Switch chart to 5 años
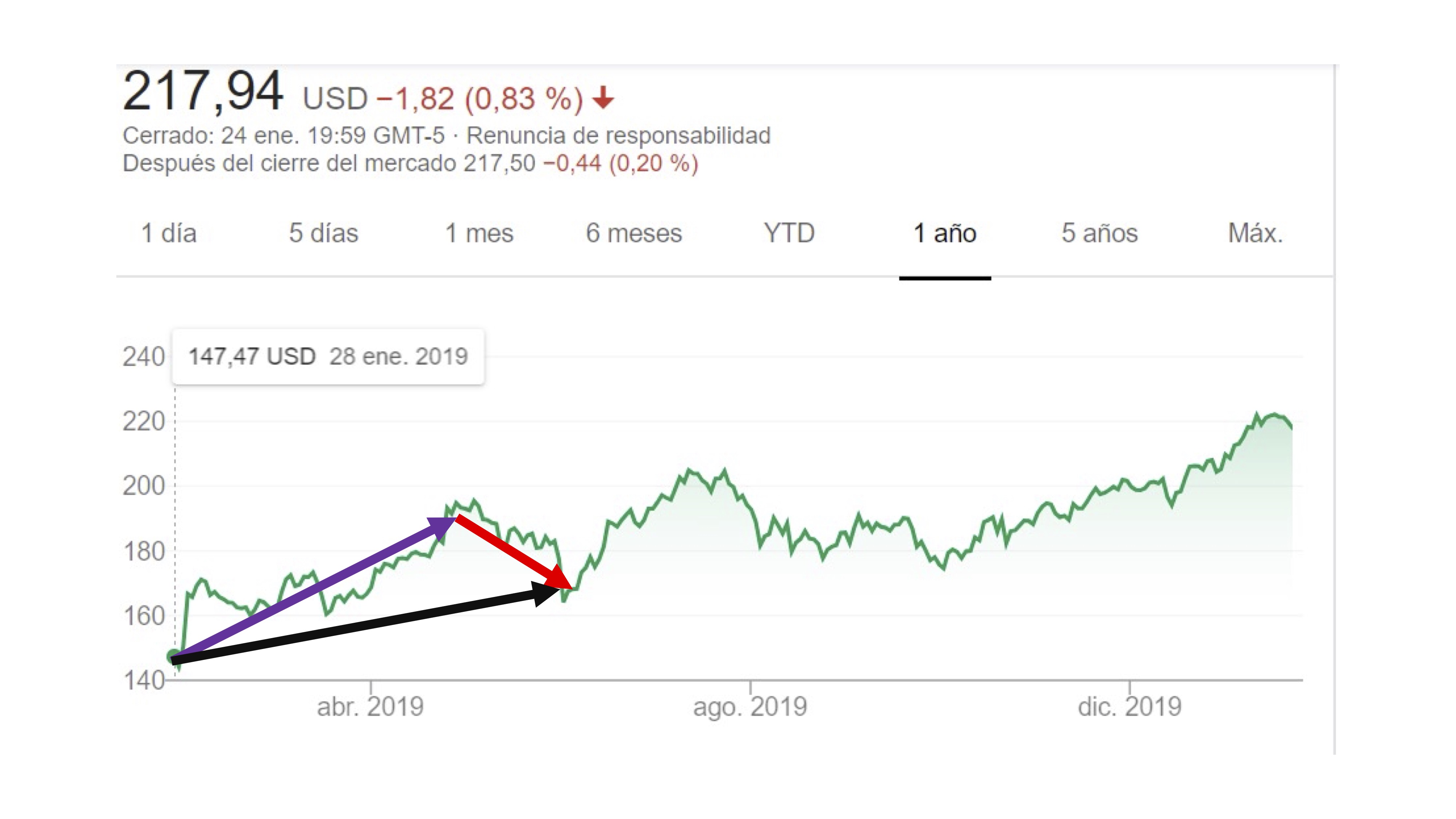The image size is (1456, 819). click(x=1099, y=233)
